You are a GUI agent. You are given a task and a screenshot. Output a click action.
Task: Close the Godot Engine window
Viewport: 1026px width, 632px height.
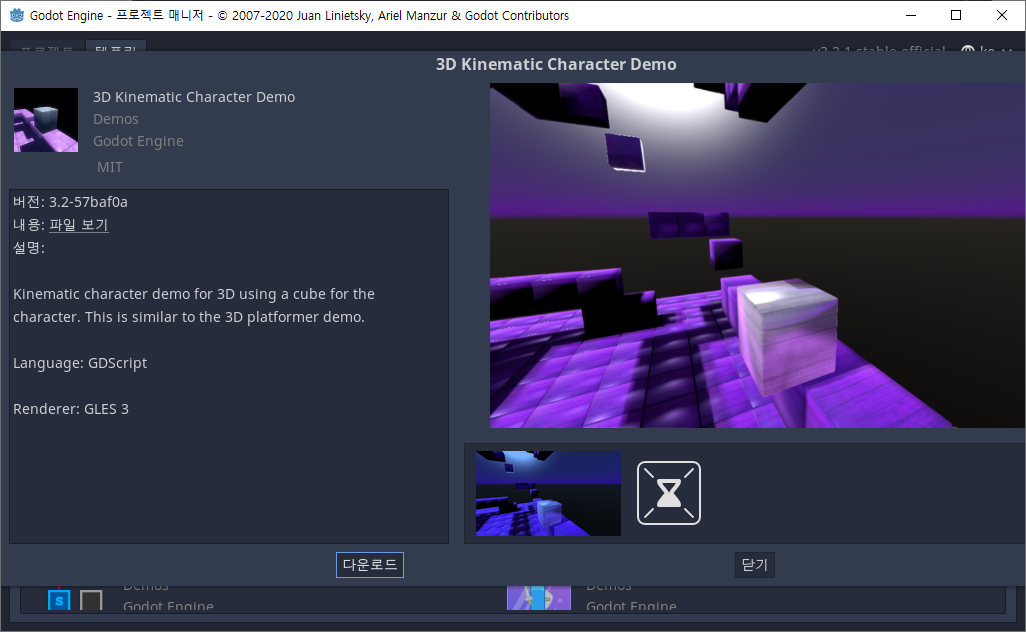tap(1002, 15)
